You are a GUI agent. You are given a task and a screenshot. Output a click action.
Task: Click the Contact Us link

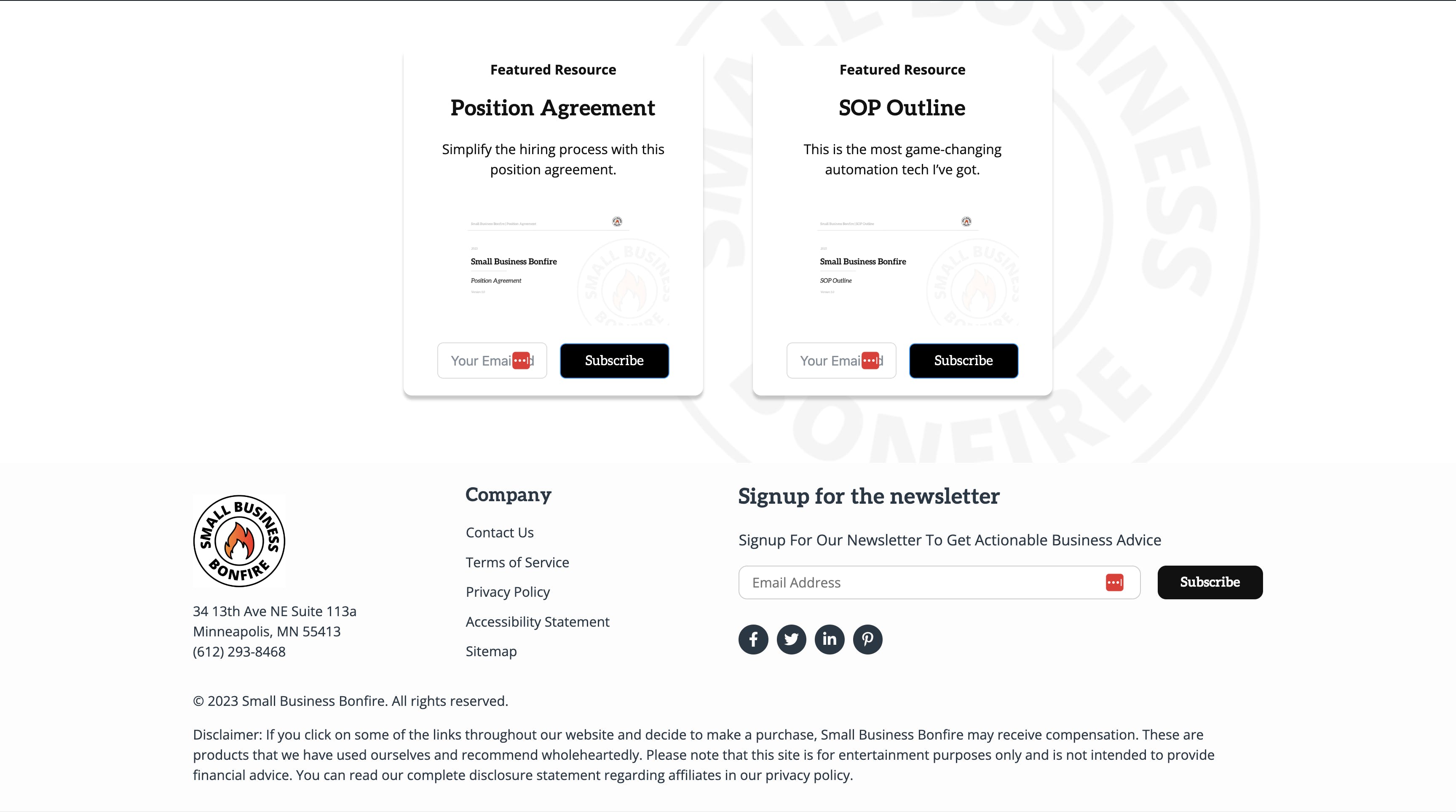(x=499, y=531)
